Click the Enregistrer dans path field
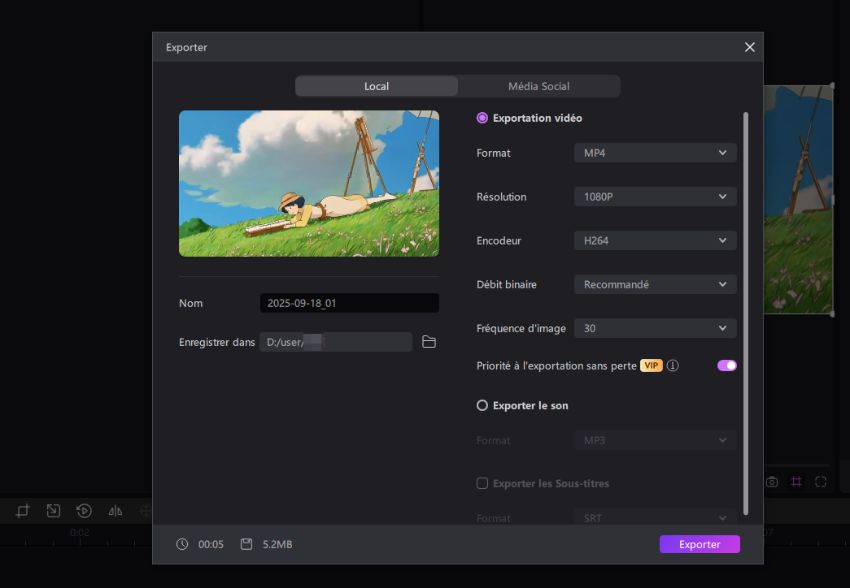 coord(336,342)
